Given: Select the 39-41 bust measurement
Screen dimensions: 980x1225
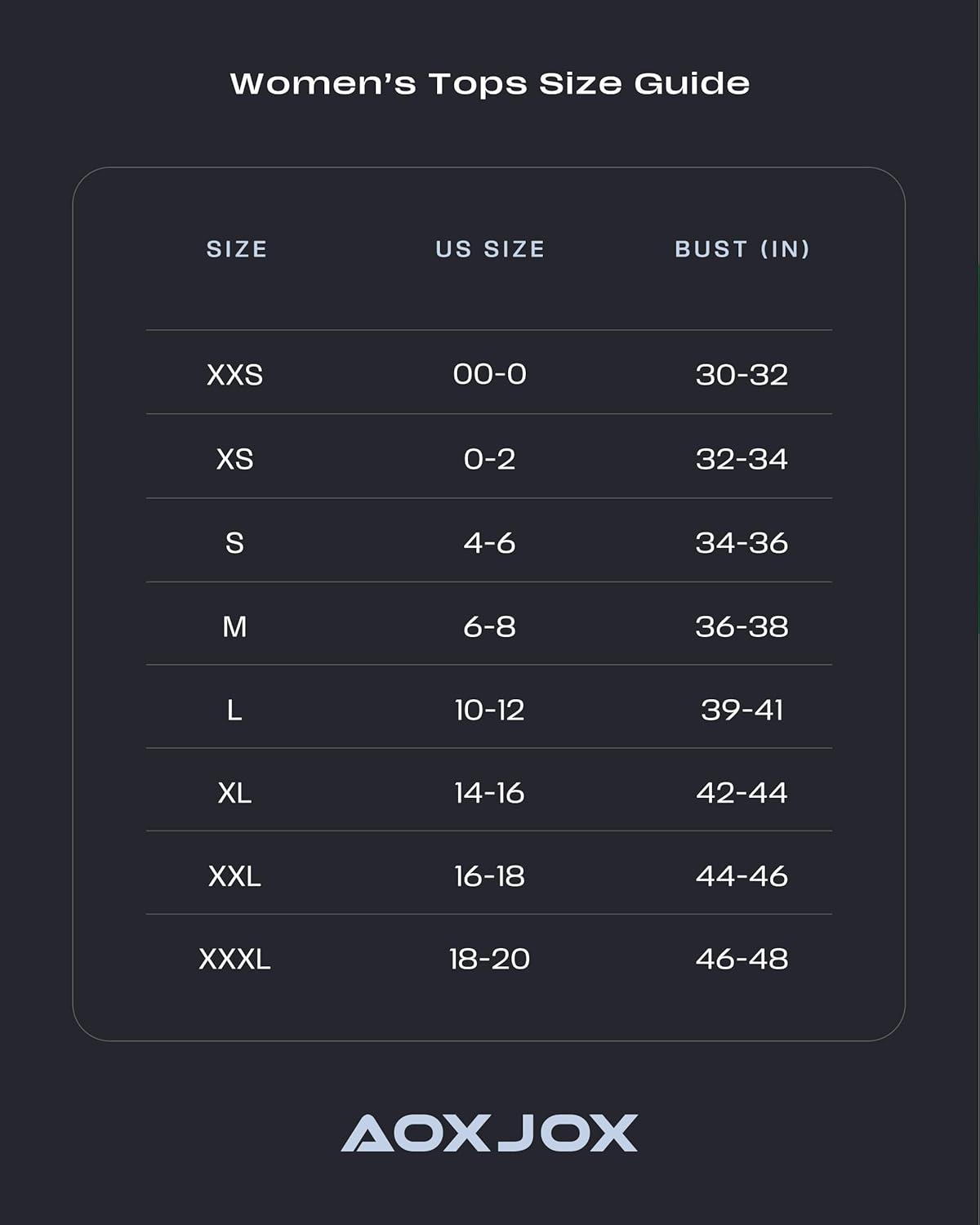Looking at the screenshot, I should tap(742, 710).
